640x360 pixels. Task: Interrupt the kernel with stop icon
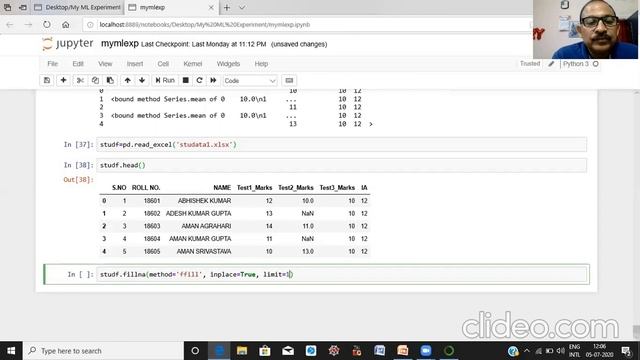click(x=186, y=80)
